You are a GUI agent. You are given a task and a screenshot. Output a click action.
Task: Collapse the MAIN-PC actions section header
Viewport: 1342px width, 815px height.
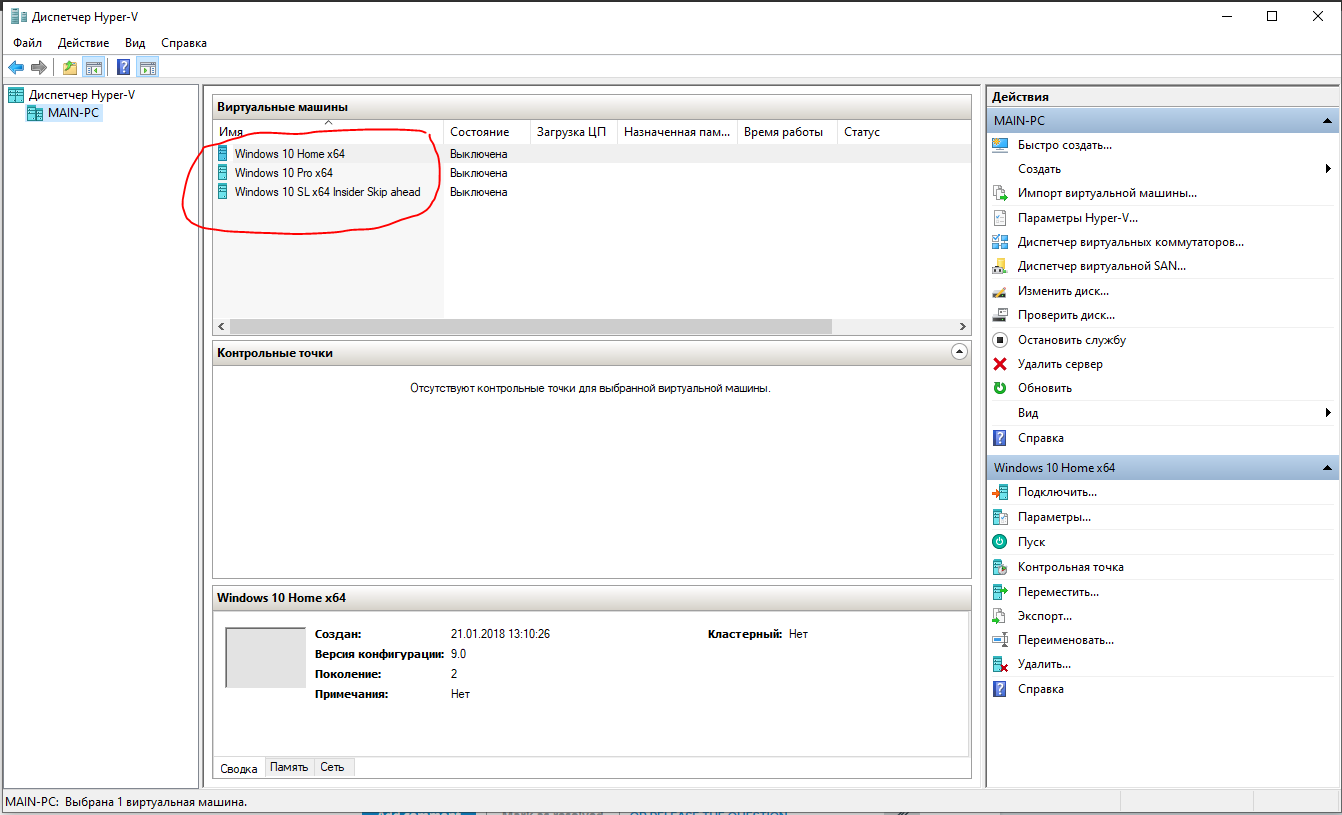pyautogui.click(x=1327, y=121)
